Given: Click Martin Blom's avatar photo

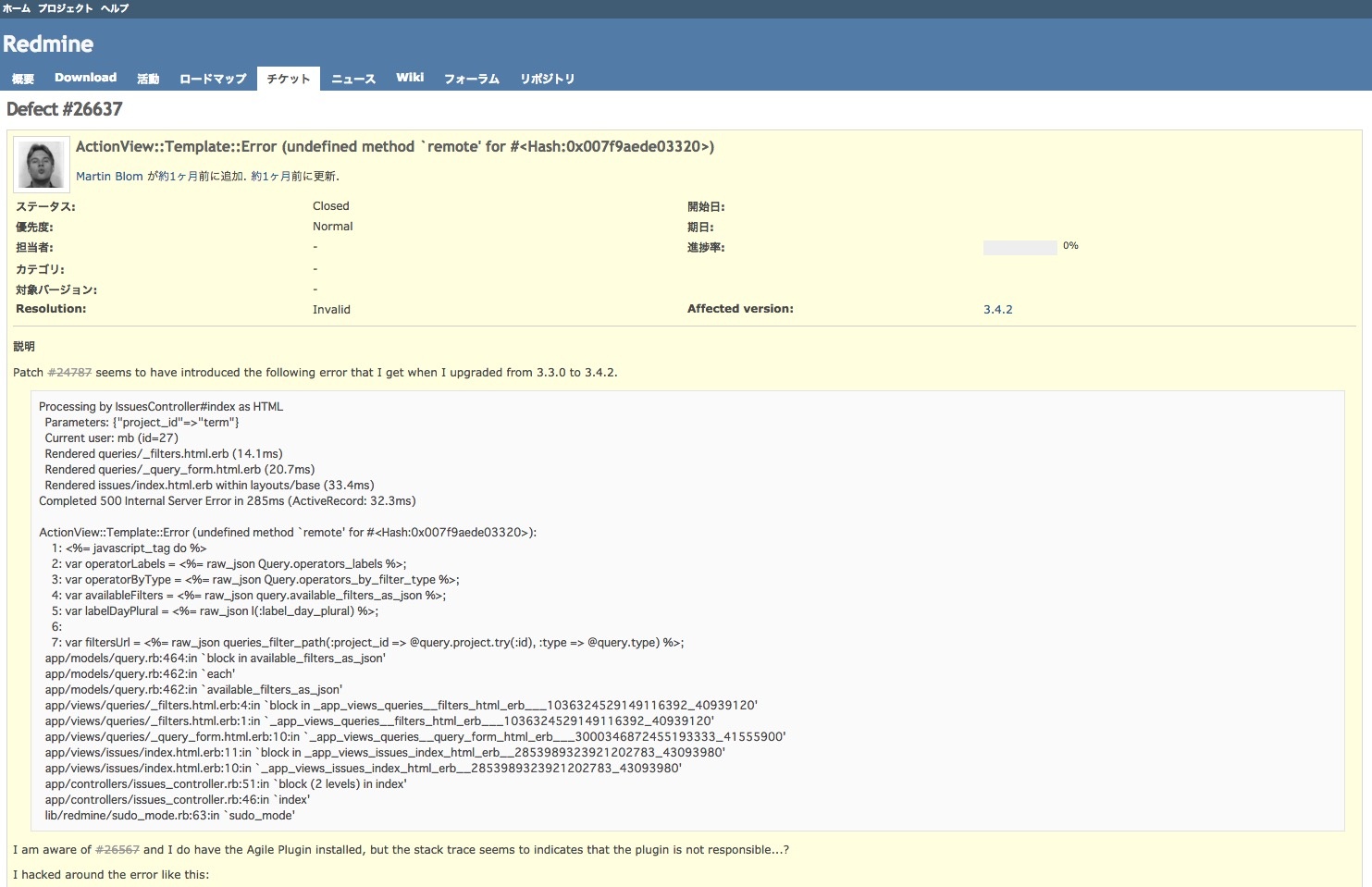Looking at the screenshot, I should click(42, 166).
